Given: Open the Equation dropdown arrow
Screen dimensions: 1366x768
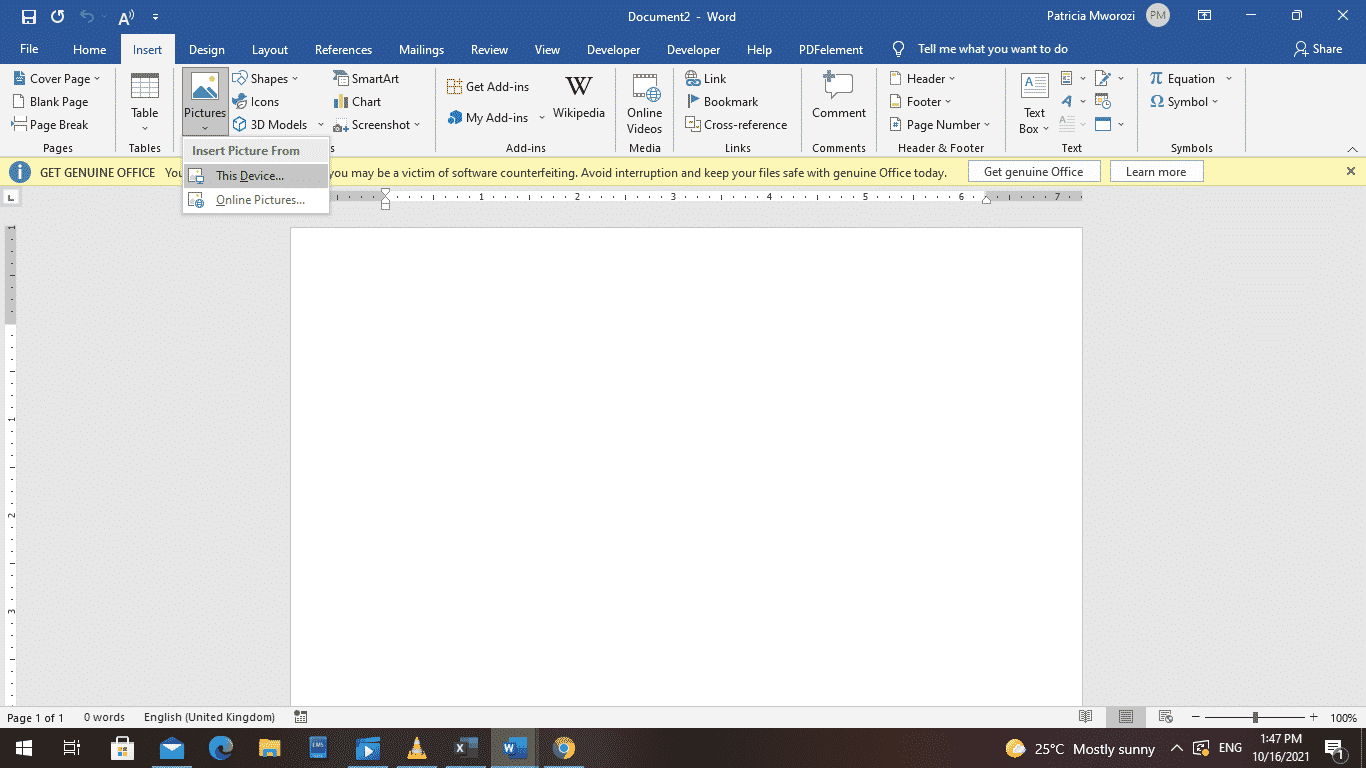Looking at the screenshot, I should point(1230,78).
